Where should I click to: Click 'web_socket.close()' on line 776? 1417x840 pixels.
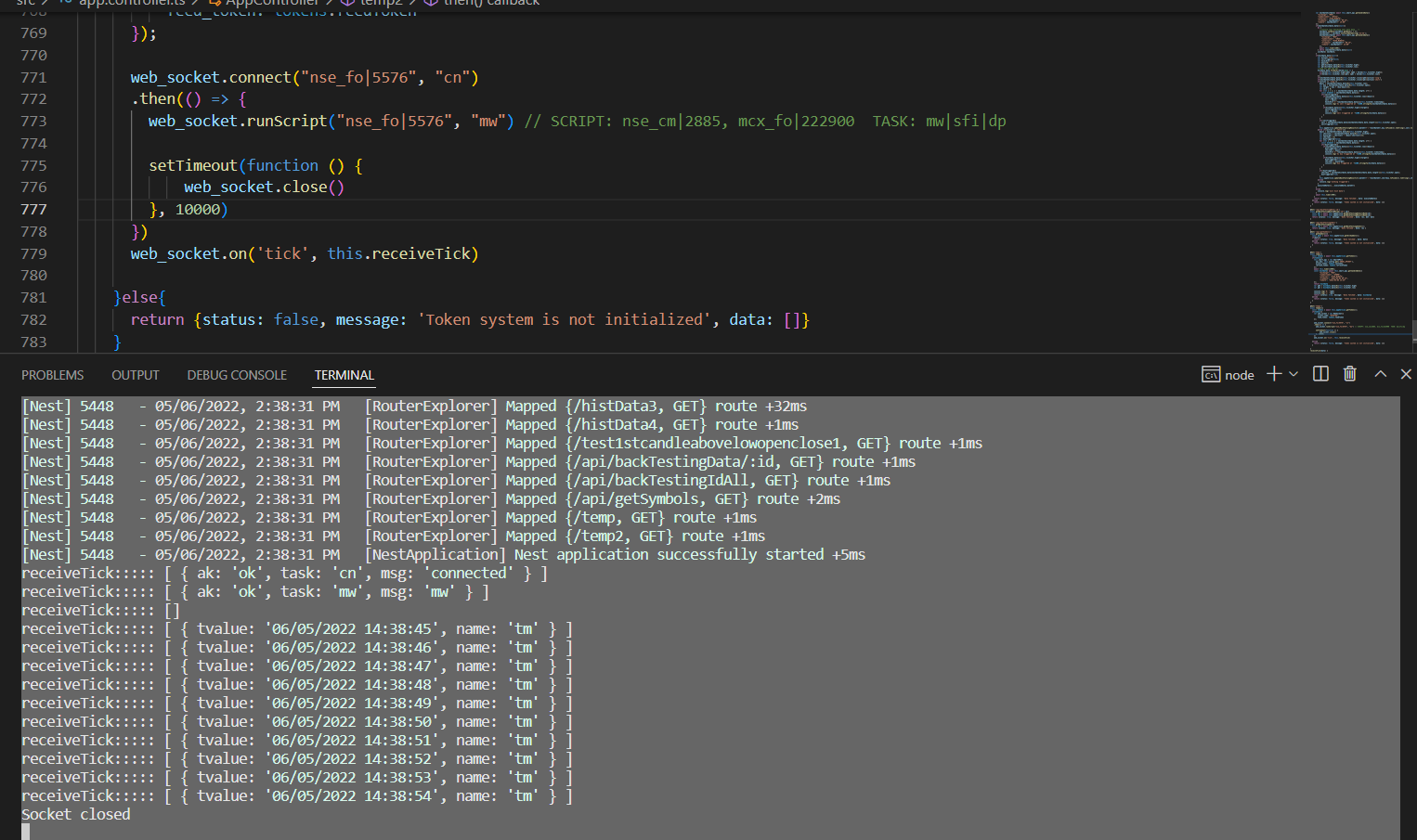coord(264,187)
